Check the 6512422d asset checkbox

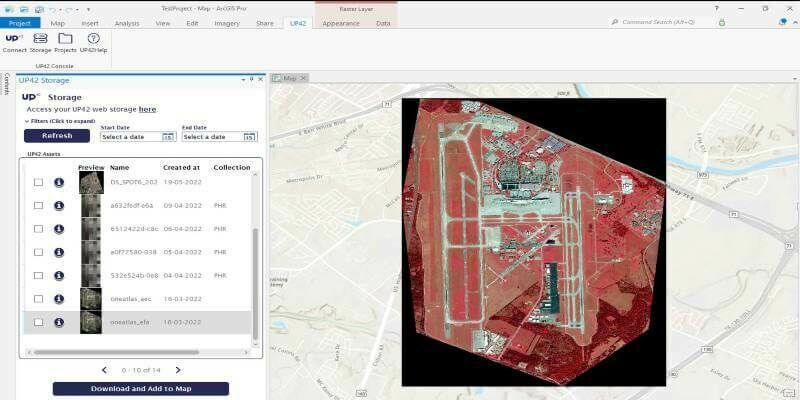click(38, 229)
